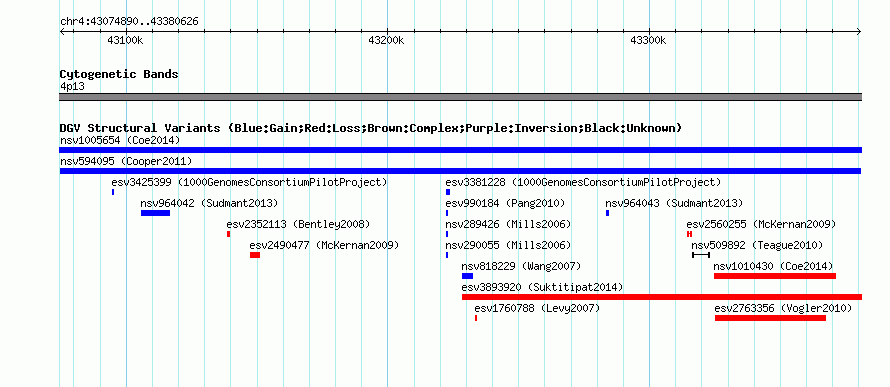This screenshot has height=387, width=890.
Task: Click the 43200k ruler position
Action: pos(387,40)
